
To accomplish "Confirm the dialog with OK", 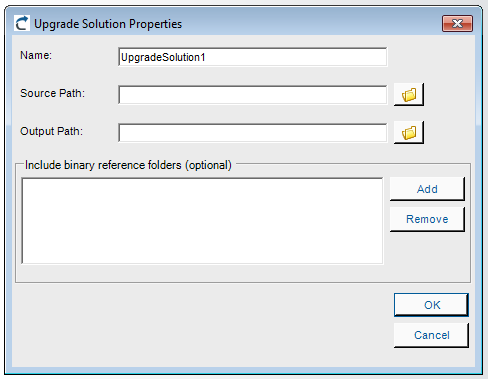I will pyautogui.click(x=431, y=305).
